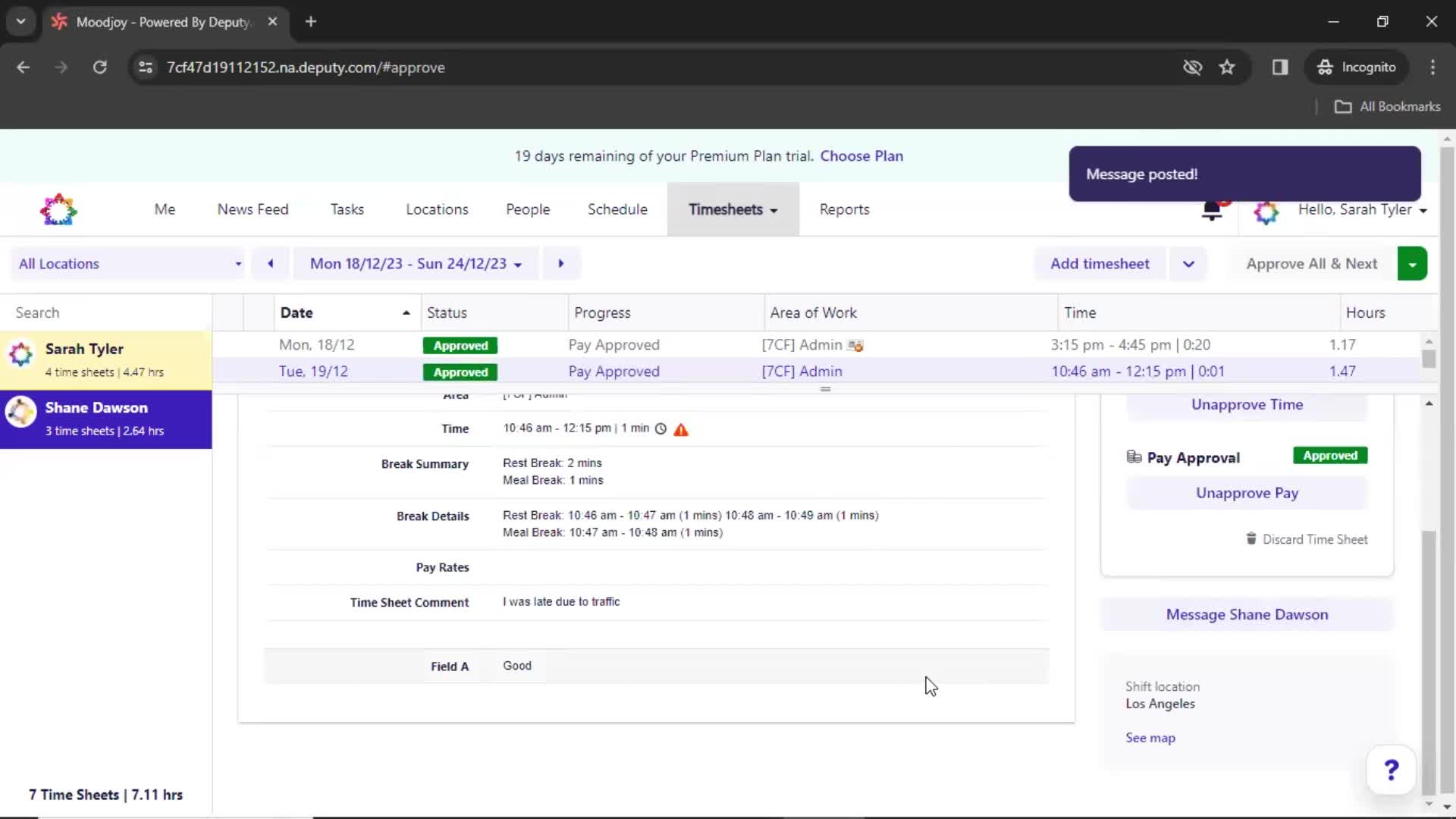This screenshot has height=819, width=1456.
Task: Click the timesheet warning alert icon
Action: pyautogui.click(x=681, y=428)
